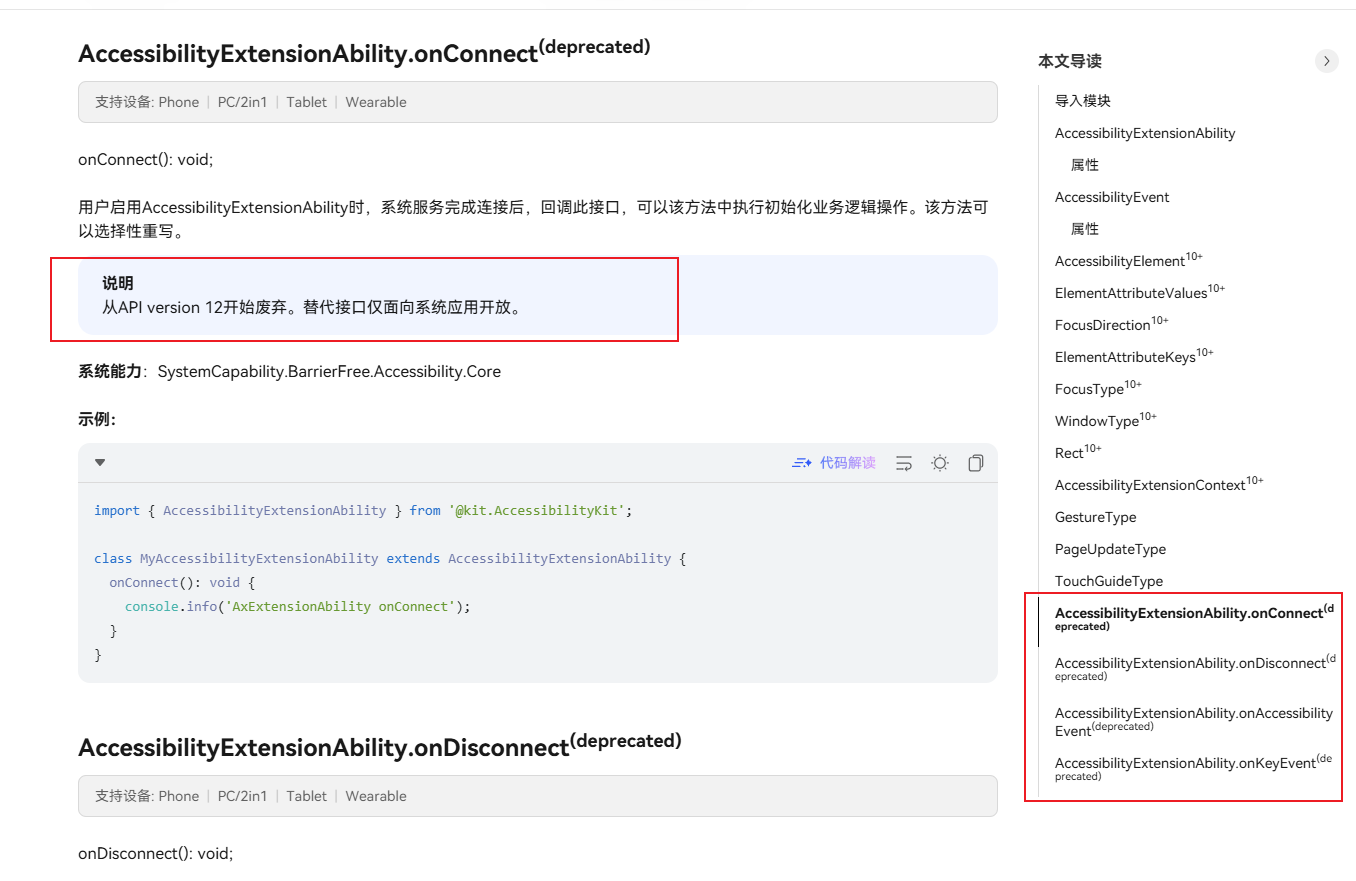This screenshot has width=1356, height=881.
Task: Click the 'onConnect(): void;' signature text
Action: pos(146,159)
